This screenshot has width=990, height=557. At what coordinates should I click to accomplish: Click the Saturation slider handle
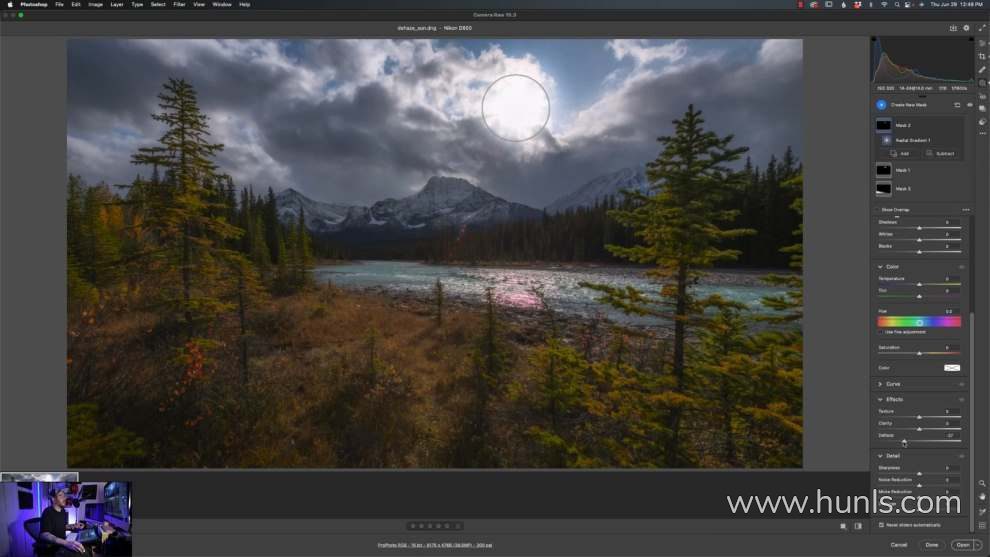coord(919,353)
